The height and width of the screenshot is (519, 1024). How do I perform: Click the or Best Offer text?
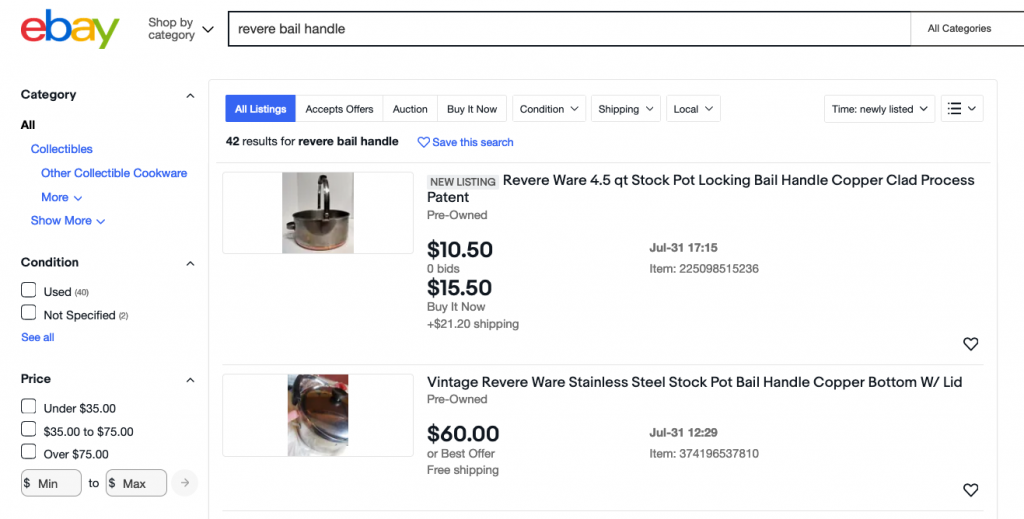click(x=461, y=453)
